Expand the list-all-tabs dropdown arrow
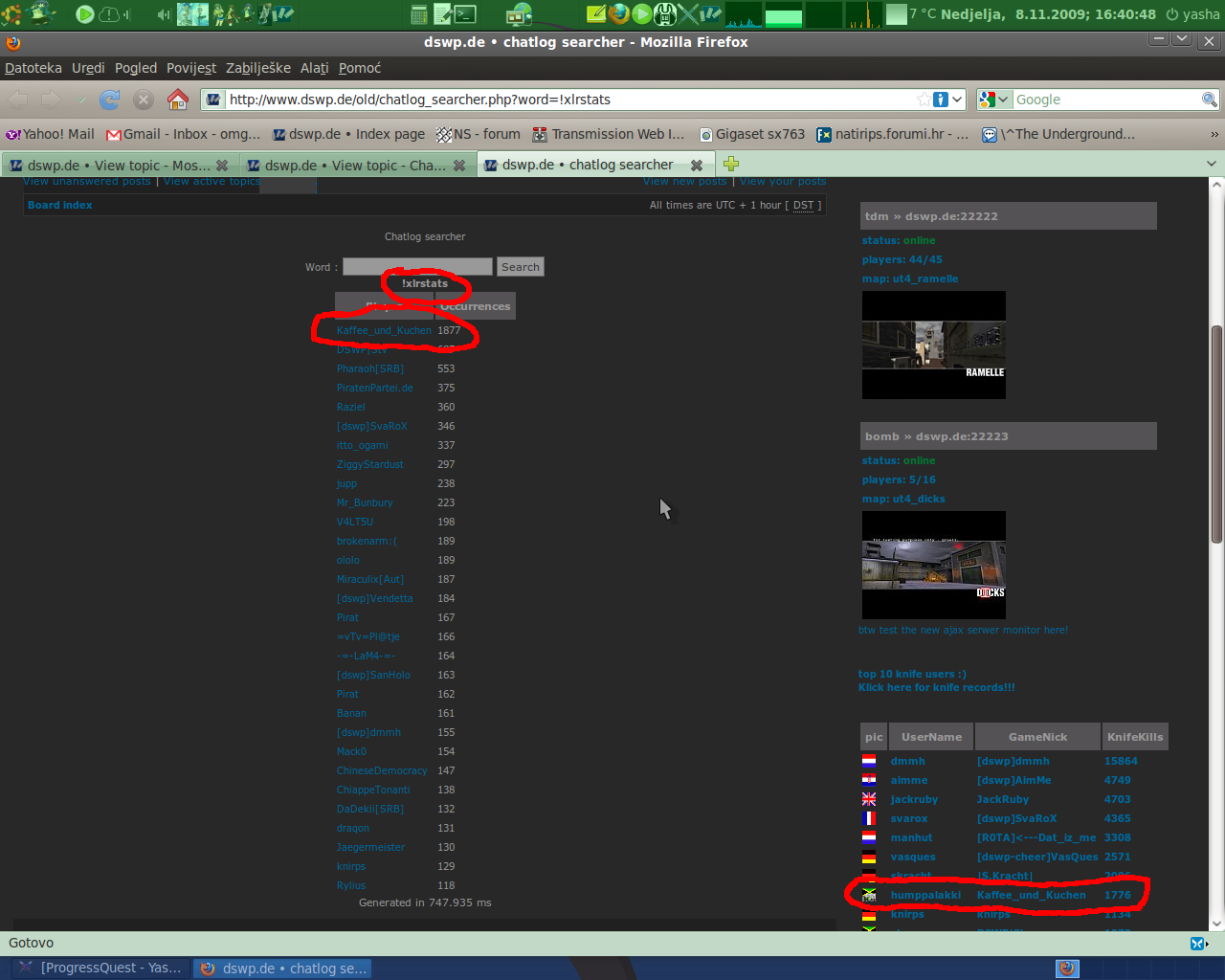The image size is (1225, 980). point(1211,165)
